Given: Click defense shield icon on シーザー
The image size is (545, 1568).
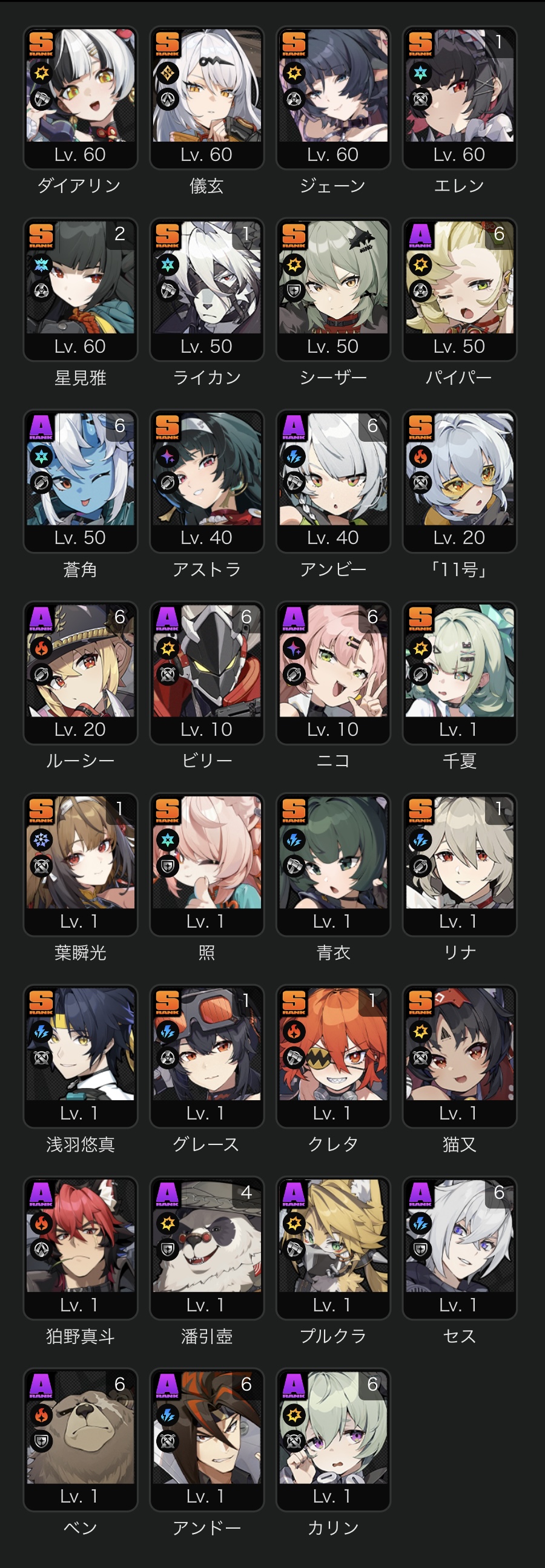Looking at the screenshot, I should pyautogui.click(x=294, y=291).
